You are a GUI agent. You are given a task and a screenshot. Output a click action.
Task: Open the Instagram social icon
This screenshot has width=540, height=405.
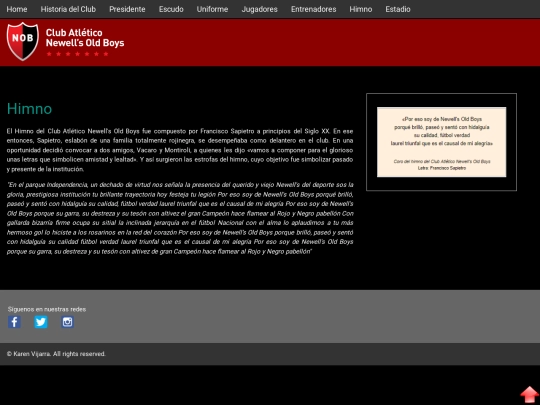click(x=68, y=322)
